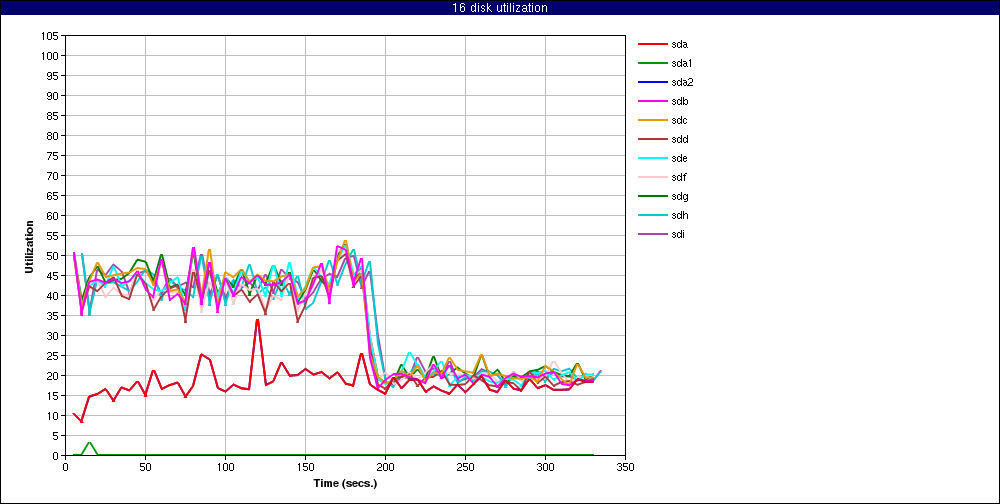Click the red sda legend line swatch
This screenshot has height=504, width=1000.
coord(652,45)
